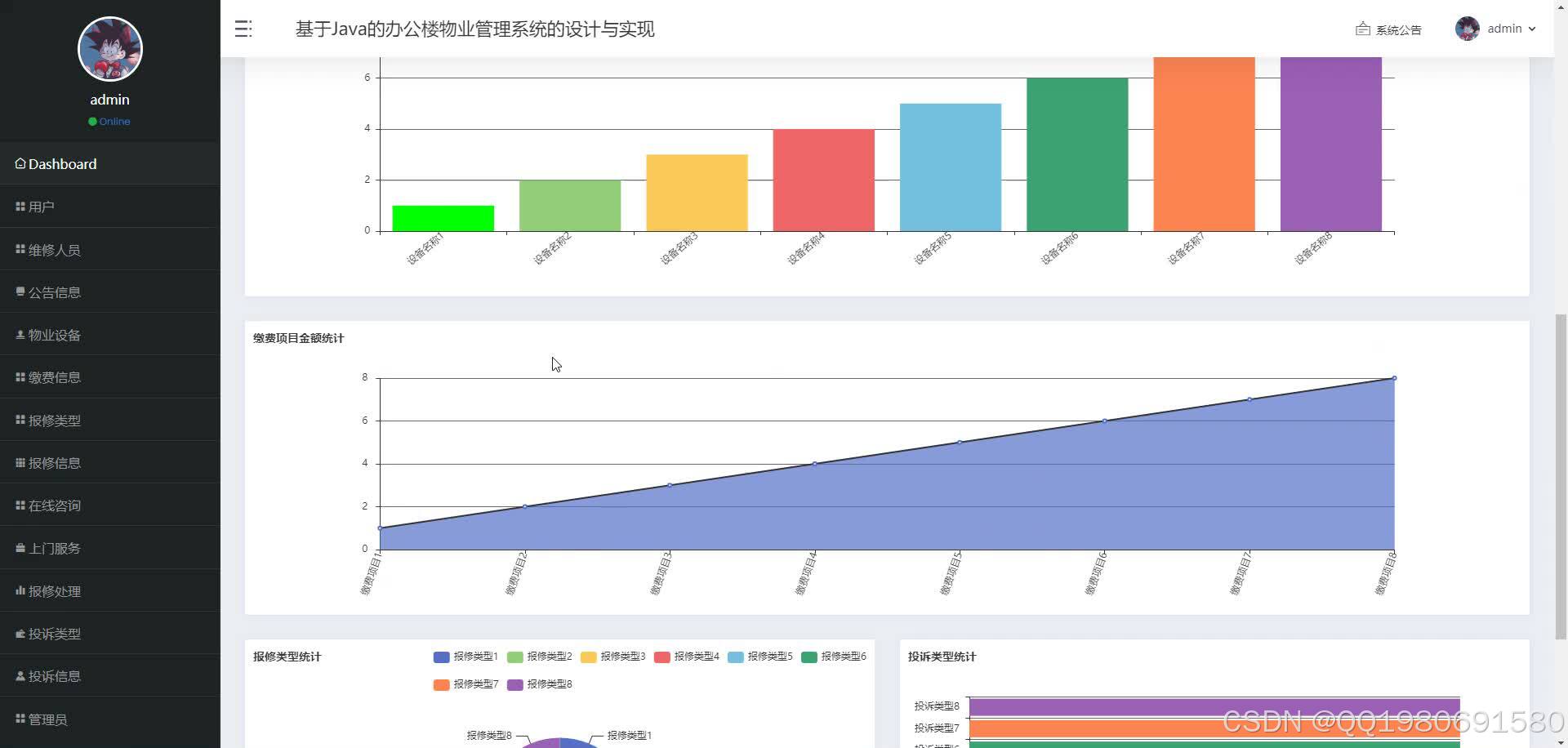Click the person icon beside 投诉信息
Image resolution: width=1568 pixels, height=748 pixels.
(x=20, y=676)
